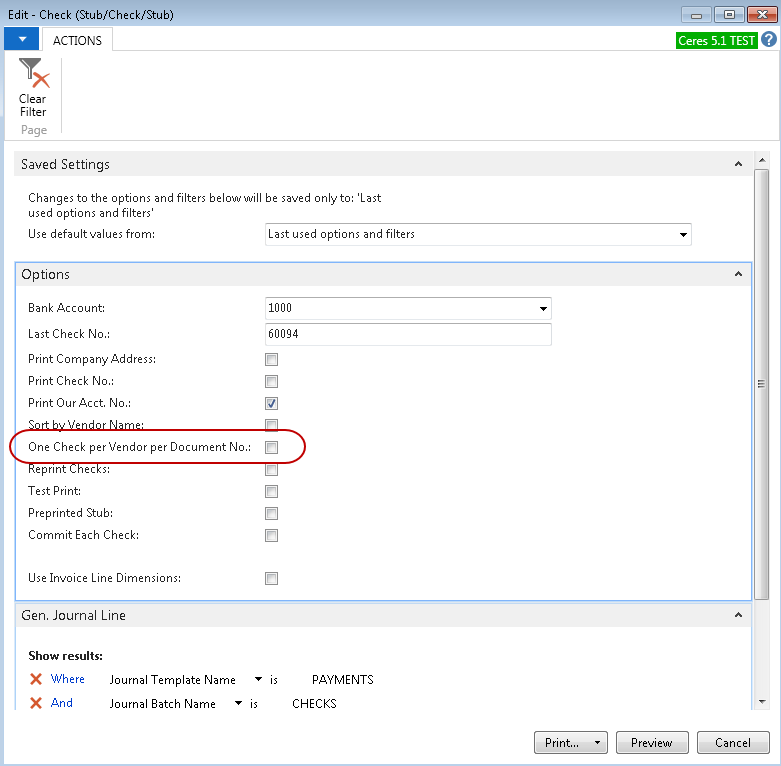Collapse the Gen. Journal Line section
The width and height of the screenshot is (781, 766).
coord(738,616)
